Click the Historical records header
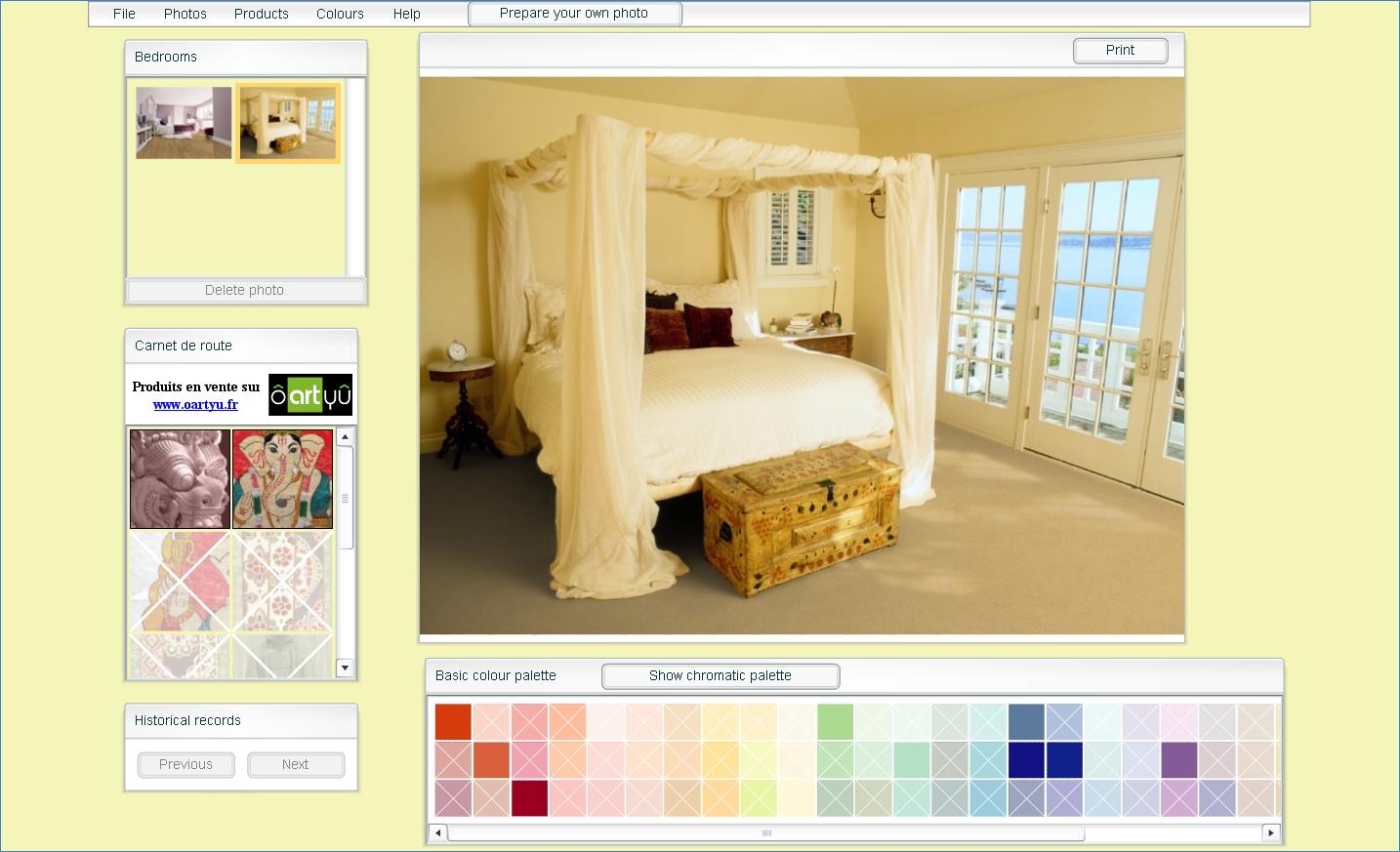Viewport: 1400px width, 852px height. click(241, 720)
